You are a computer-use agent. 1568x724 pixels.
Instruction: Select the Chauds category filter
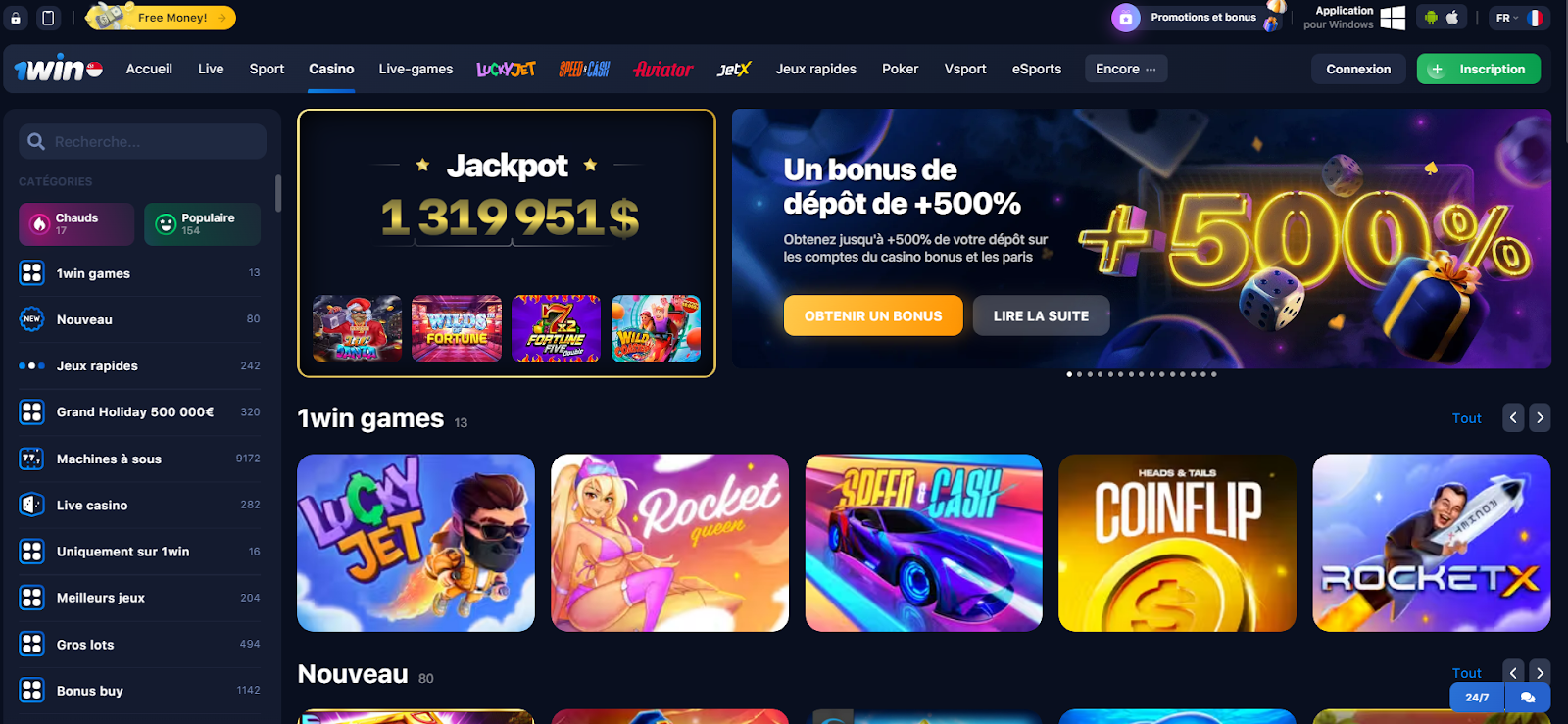click(76, 224)
